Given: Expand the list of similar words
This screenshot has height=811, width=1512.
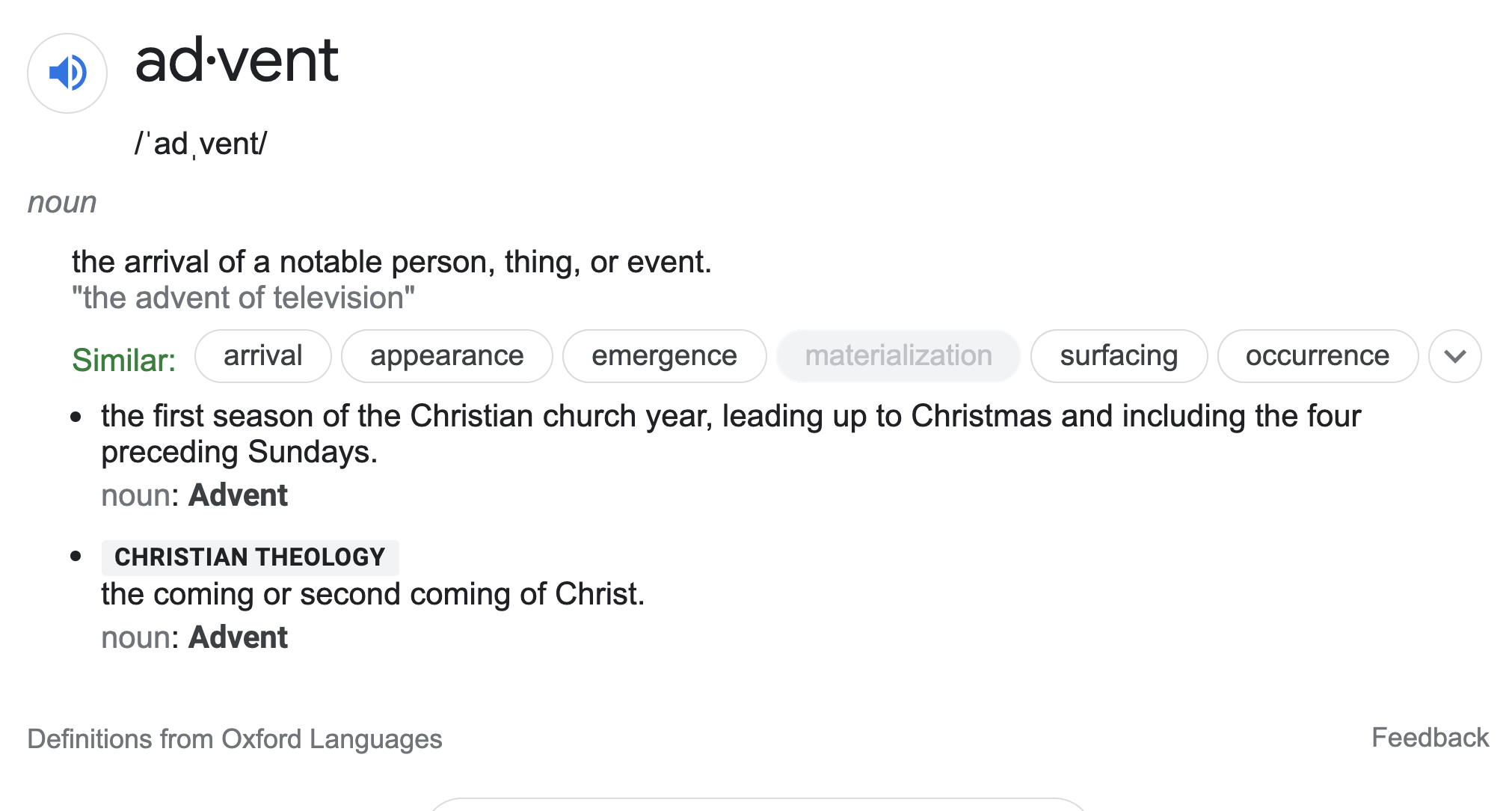Looking at the screenshot, I should tap(1454, 356).
